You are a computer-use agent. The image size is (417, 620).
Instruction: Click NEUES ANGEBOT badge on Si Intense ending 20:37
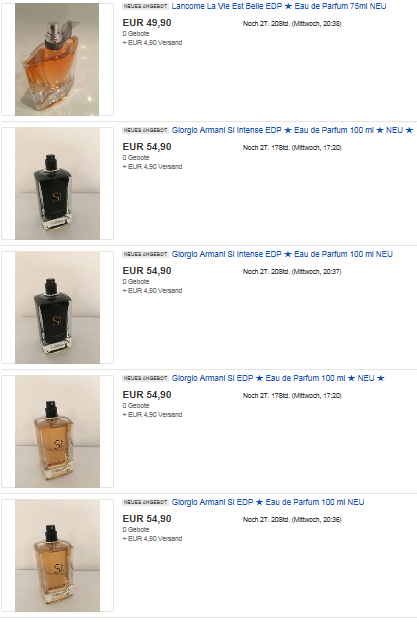tap(145, 254)
